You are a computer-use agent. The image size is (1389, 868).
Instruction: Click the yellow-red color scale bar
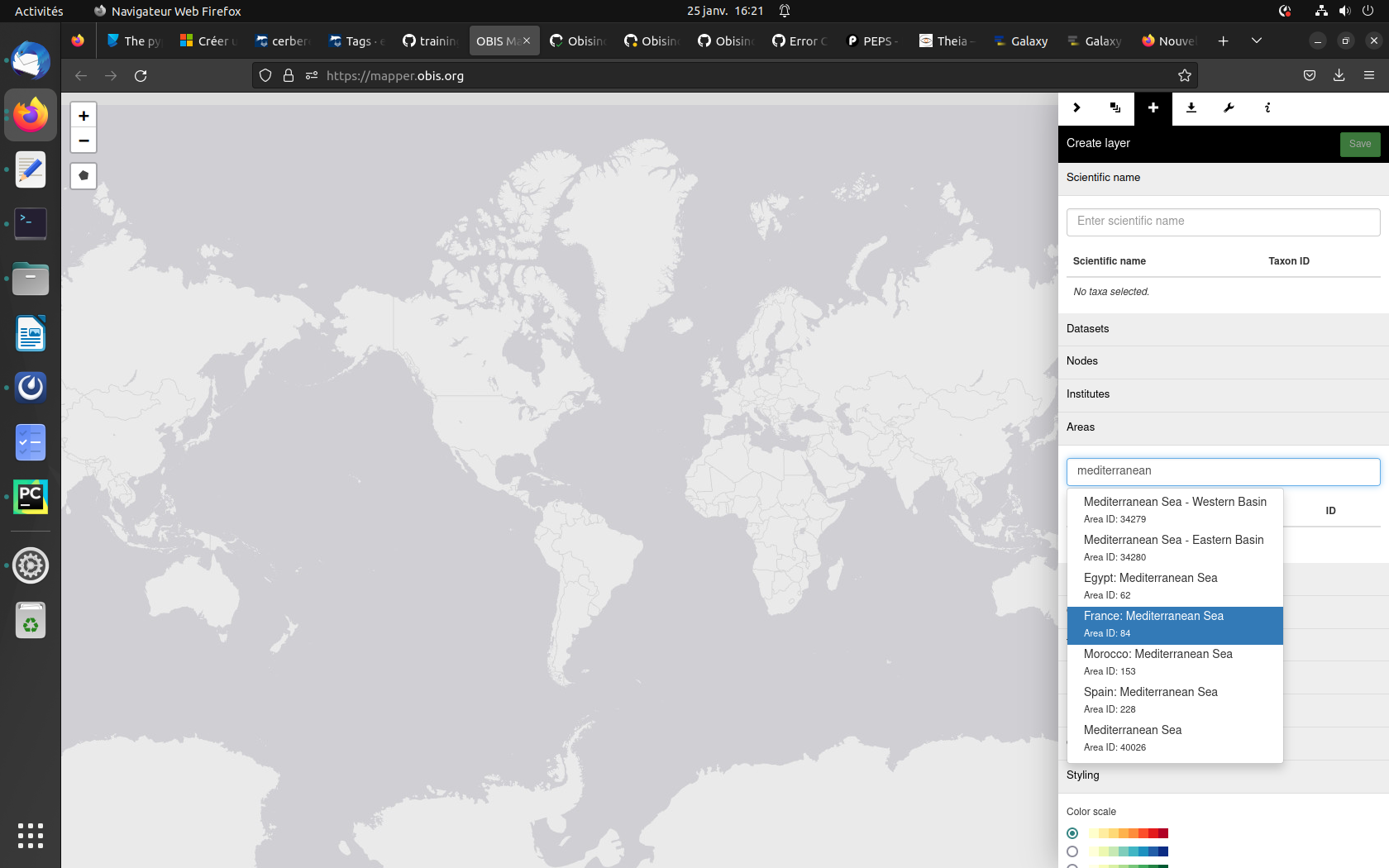tap(1129, 833)
